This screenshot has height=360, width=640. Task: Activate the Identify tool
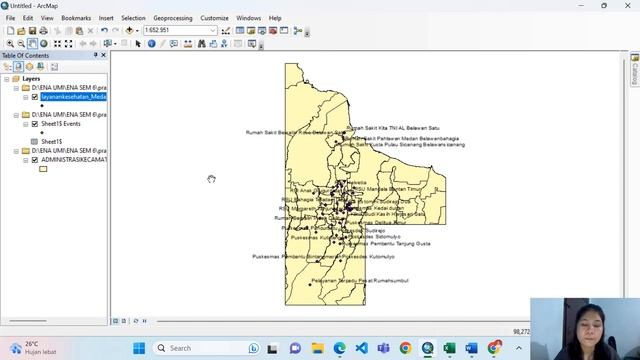151,44
